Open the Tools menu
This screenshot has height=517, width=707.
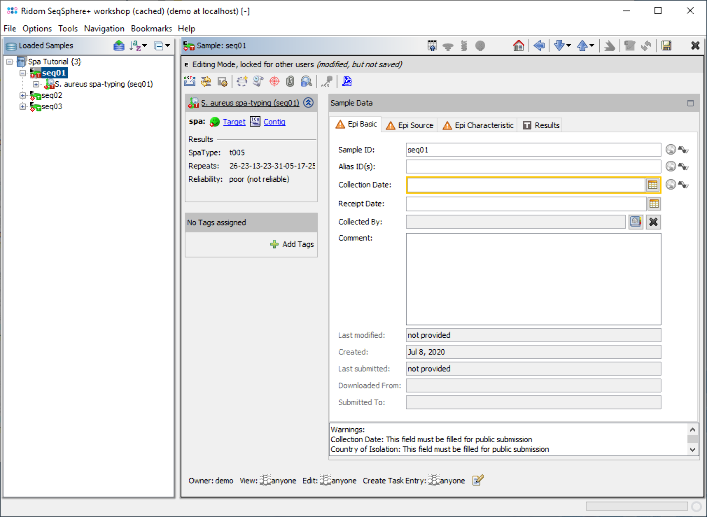click(x=67, y=29)
